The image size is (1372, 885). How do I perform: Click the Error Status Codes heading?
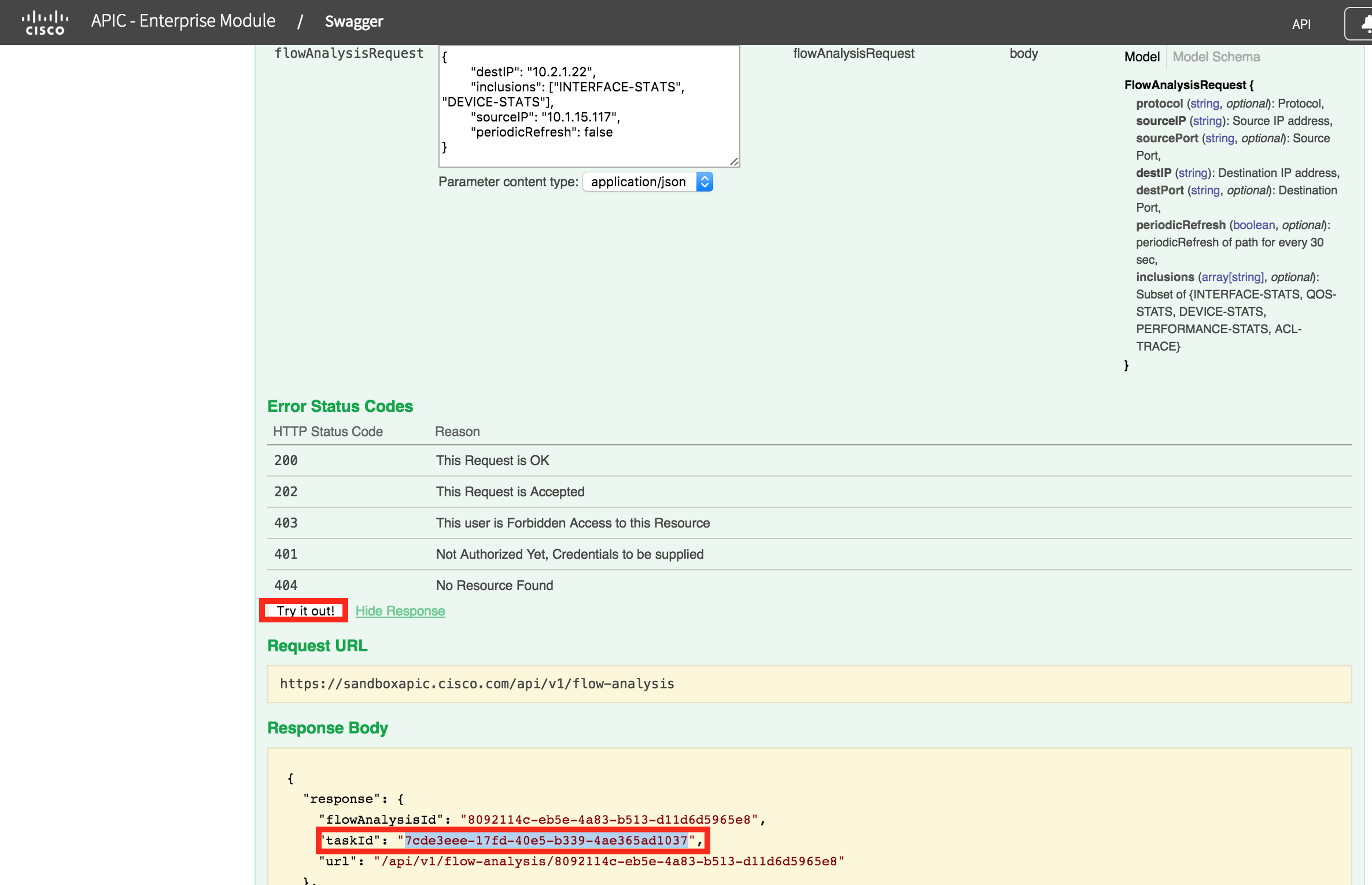(340, 406)
